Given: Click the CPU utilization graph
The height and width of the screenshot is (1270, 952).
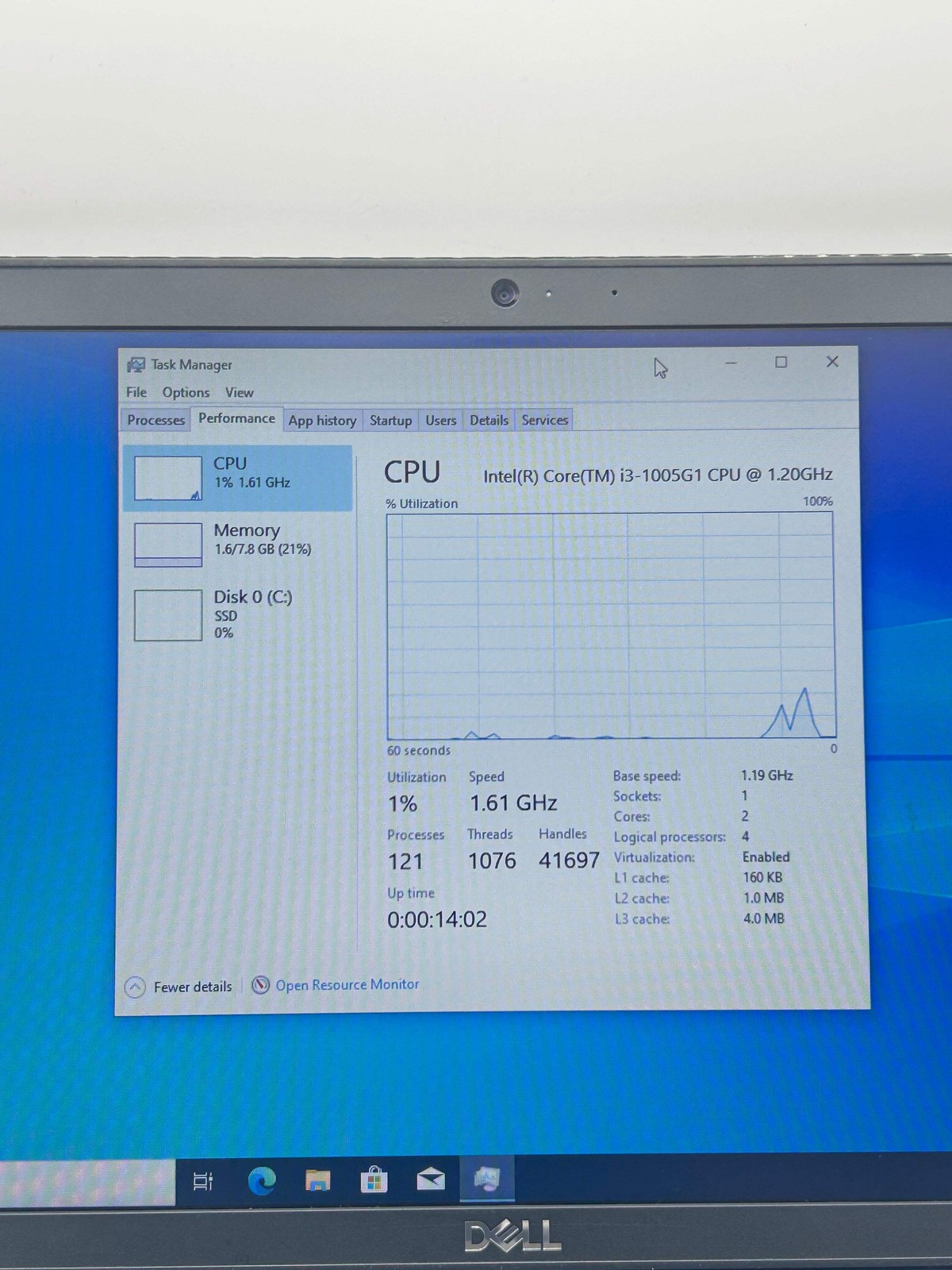Looking at the screenshot, I should click(610, 626).
